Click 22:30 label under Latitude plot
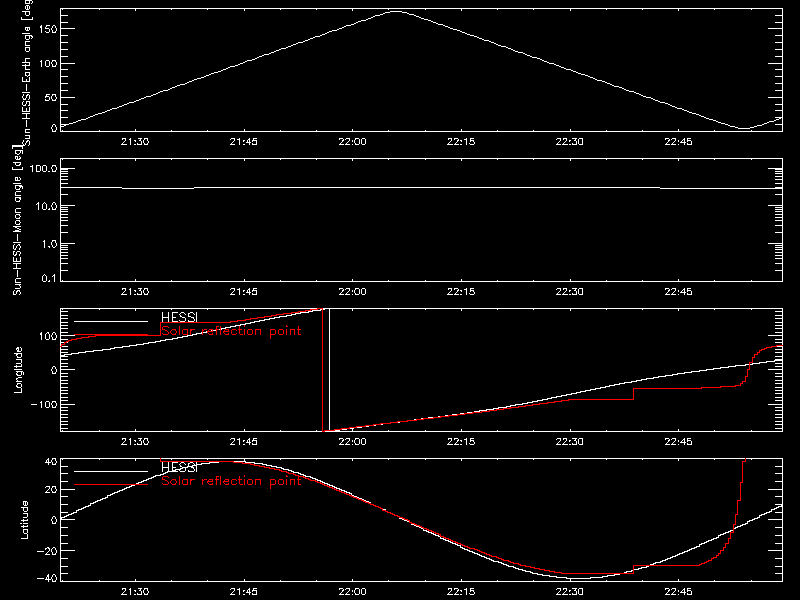This screenshot has width=800, height=600. click(x=570, y=592)
